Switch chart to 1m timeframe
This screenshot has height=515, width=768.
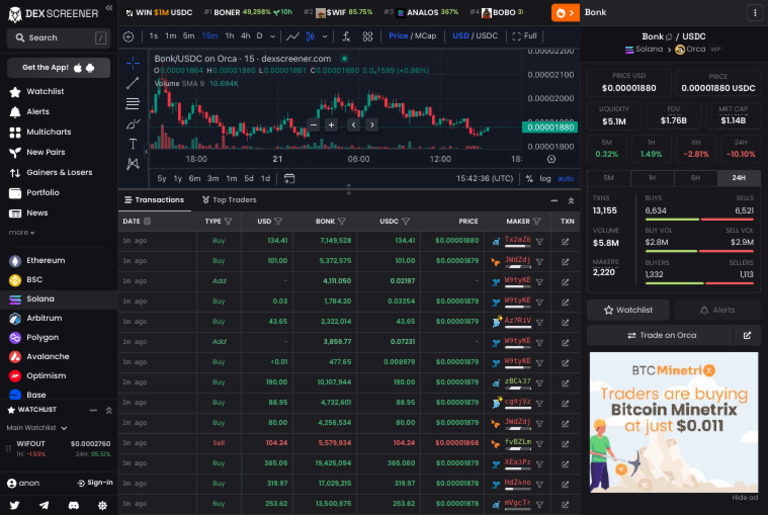point(170,36)
